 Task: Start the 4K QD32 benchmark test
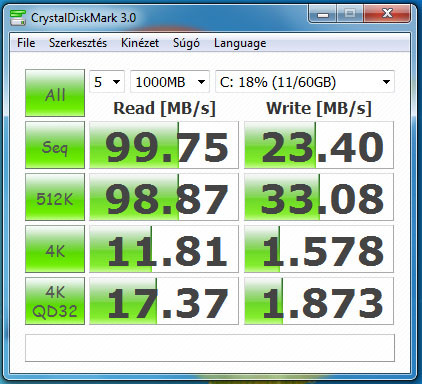tap(55, 301)
